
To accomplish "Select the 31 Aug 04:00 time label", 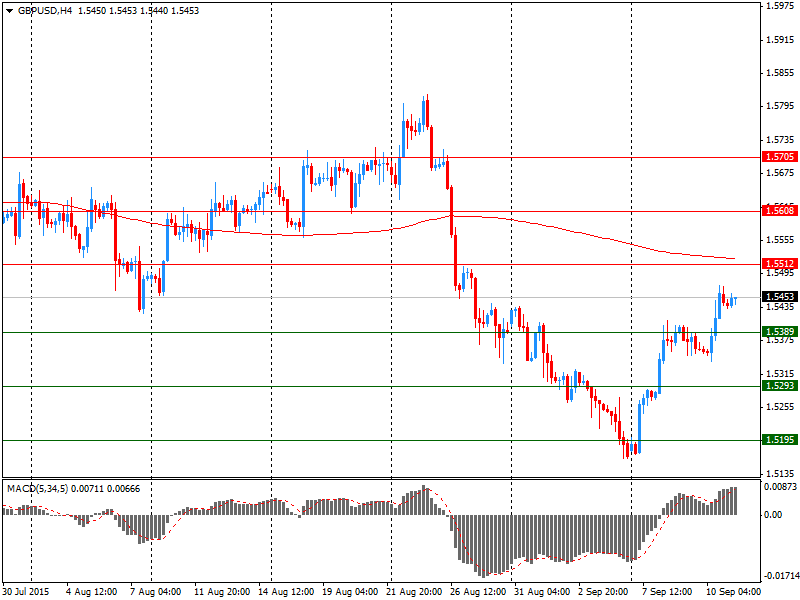I will point(542,592).
